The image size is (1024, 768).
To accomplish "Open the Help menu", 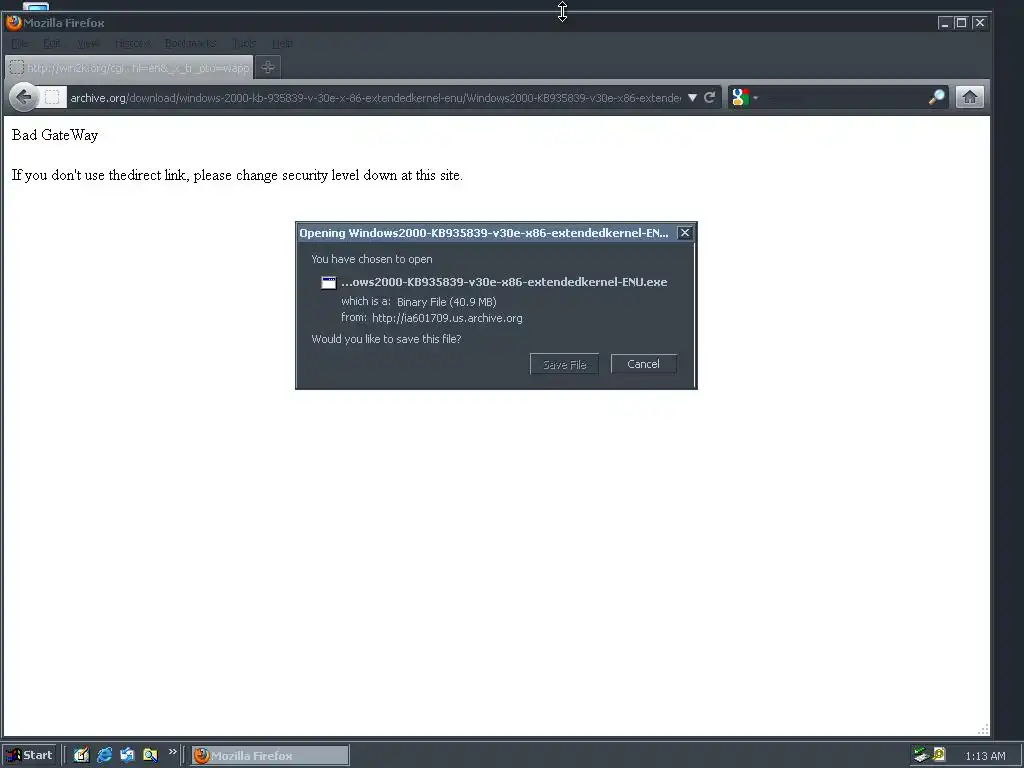I will pos(282,43).
